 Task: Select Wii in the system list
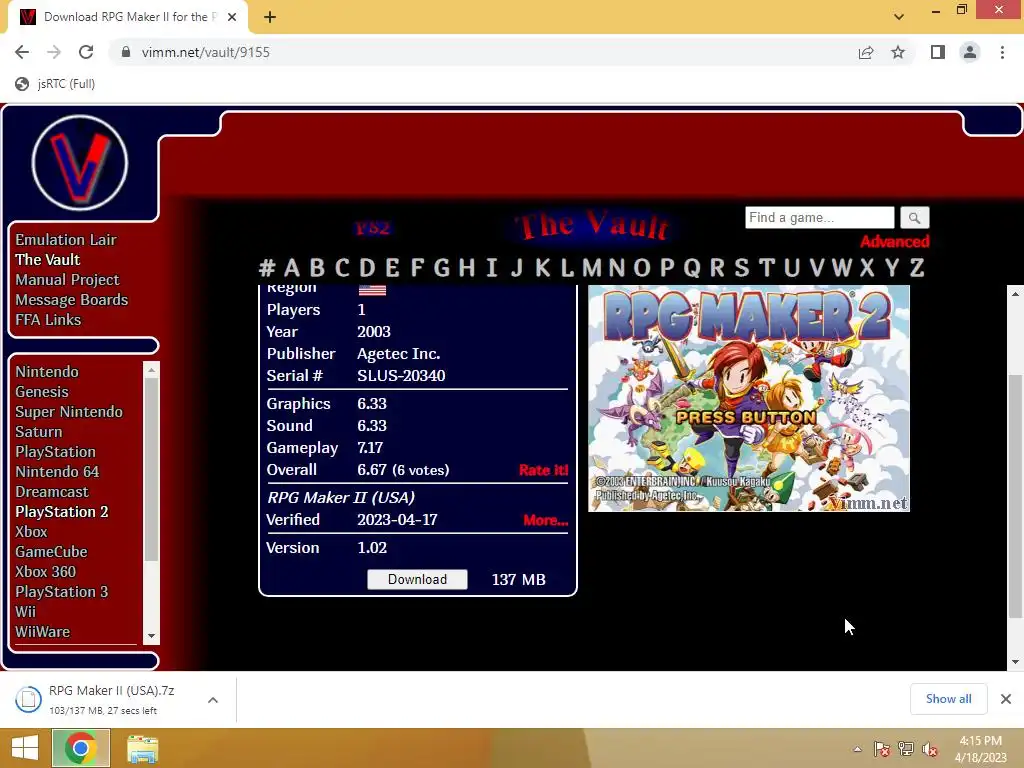click(25, 612)
